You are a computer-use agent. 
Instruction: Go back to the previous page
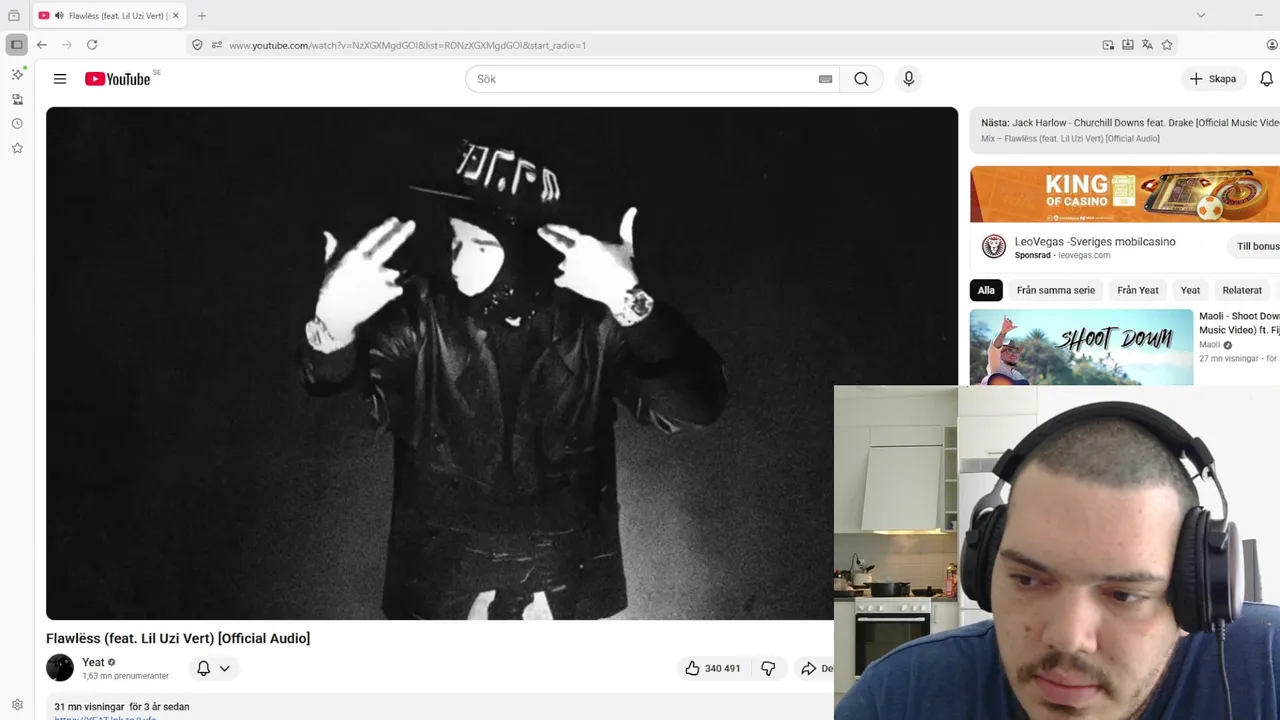42,45
